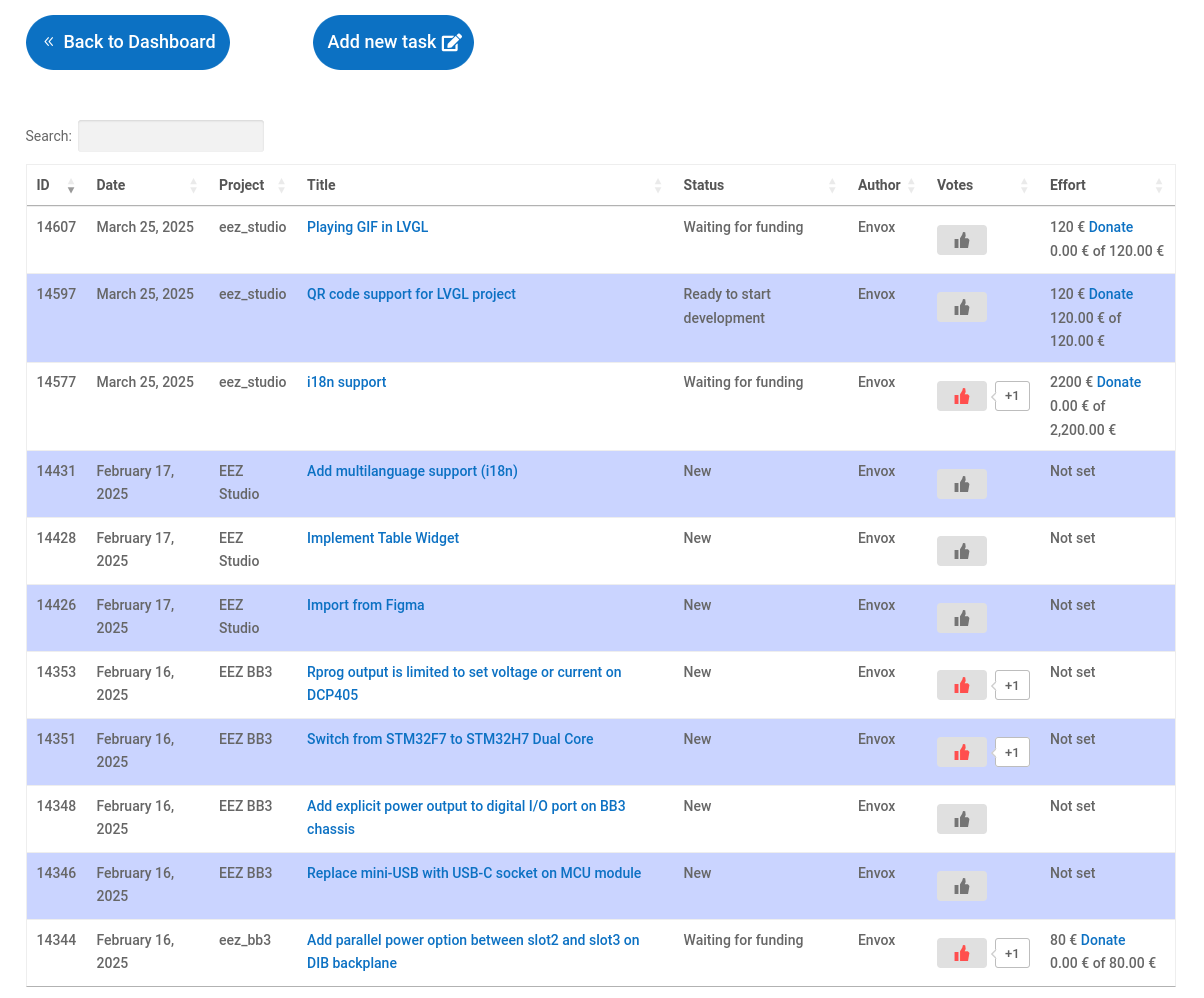The width and height of the screenshot is (1204, 998).
Task: Click Donate for 120 € Playing GIF task
Action: (x=1111, y=227)
